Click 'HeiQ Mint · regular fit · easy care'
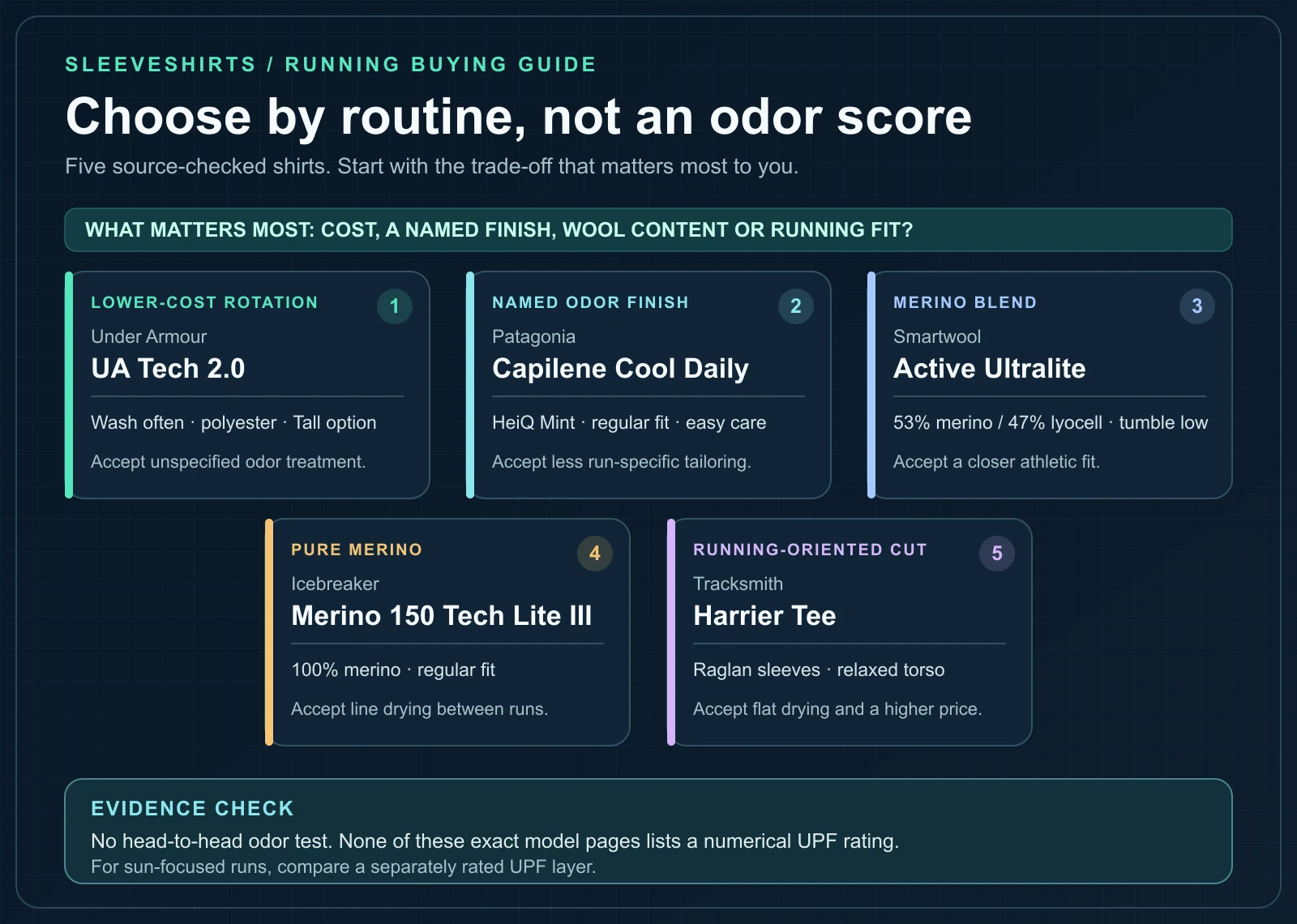 pyautogui.click(x=629, y=423)
